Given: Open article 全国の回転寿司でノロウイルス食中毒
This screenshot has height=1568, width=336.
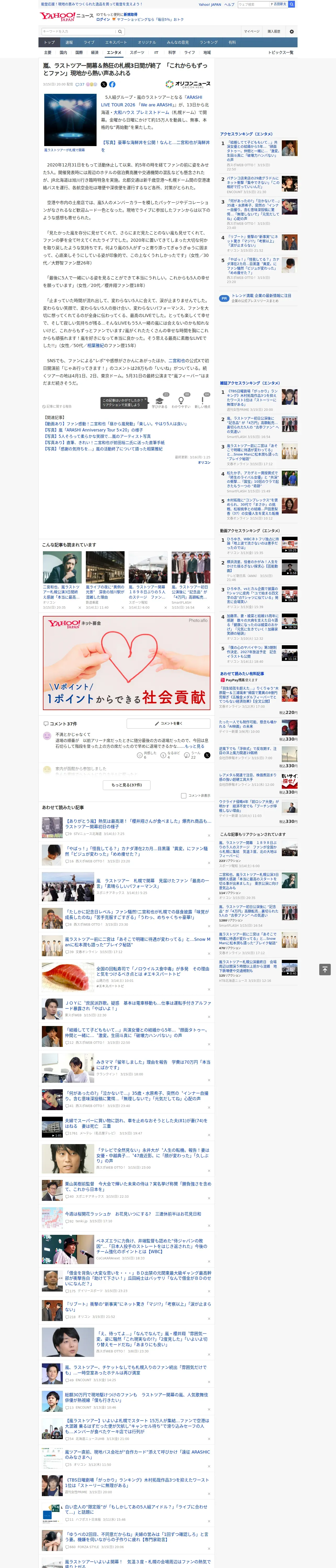Looking at the screenshot, I should tap(153, 971).
